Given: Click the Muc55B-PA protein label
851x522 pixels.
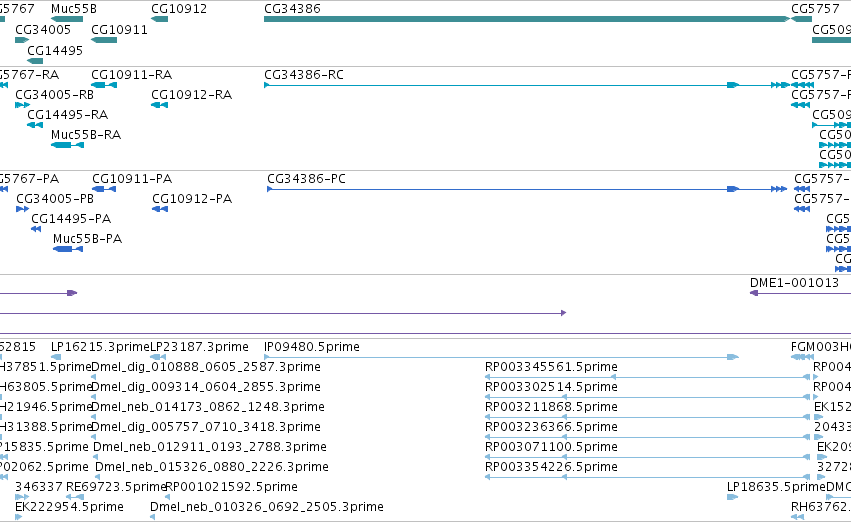Looking at the screenshot, I should pos(87,239).
